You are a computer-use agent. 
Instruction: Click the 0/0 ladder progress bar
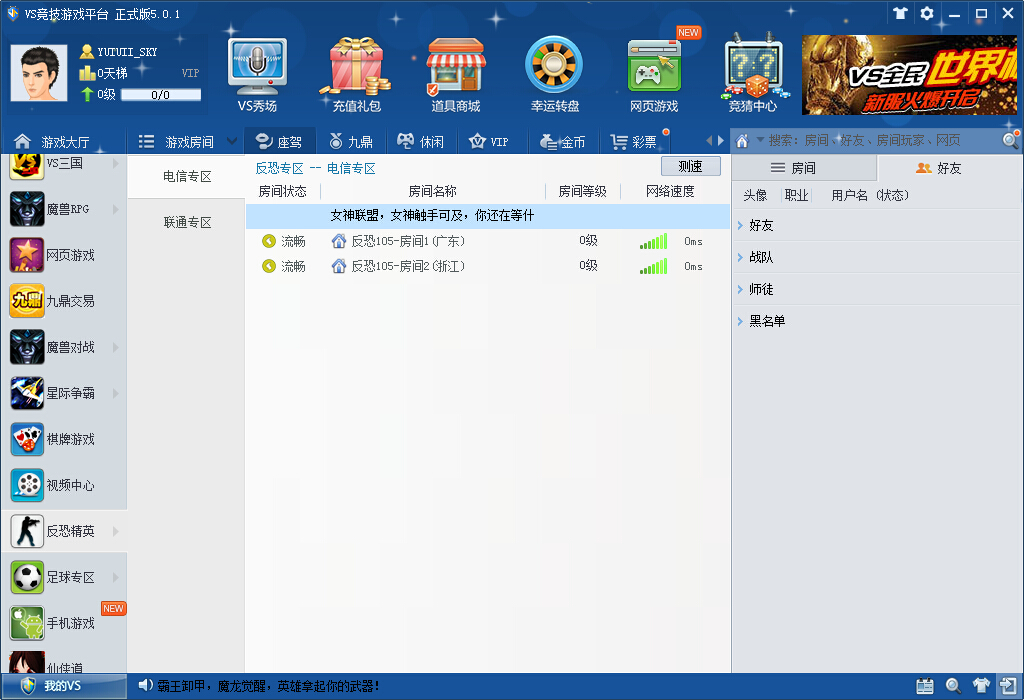[x=160, y=94]
